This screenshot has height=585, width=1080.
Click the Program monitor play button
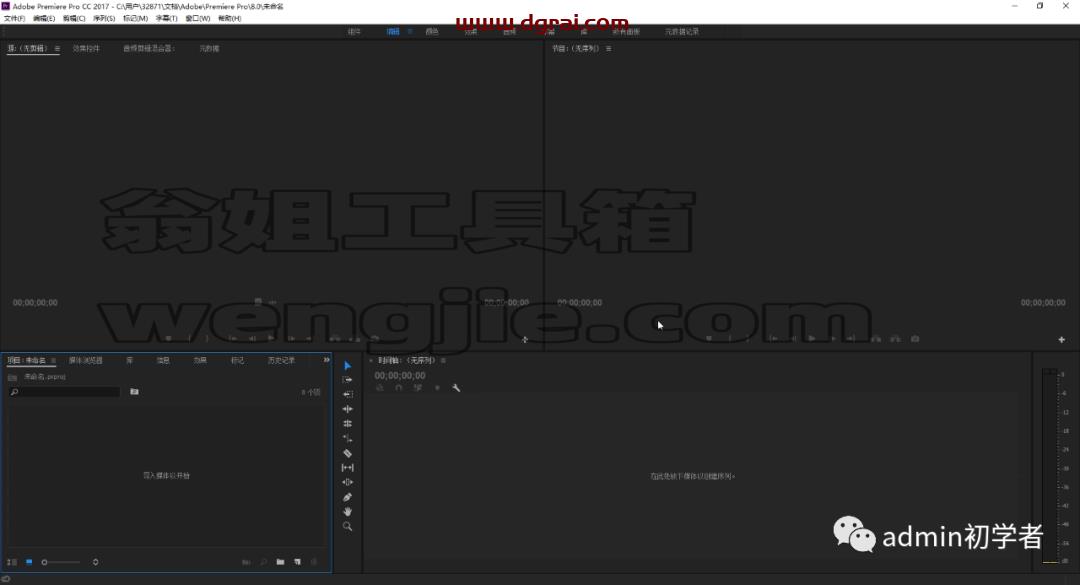[x=812, y=338]
